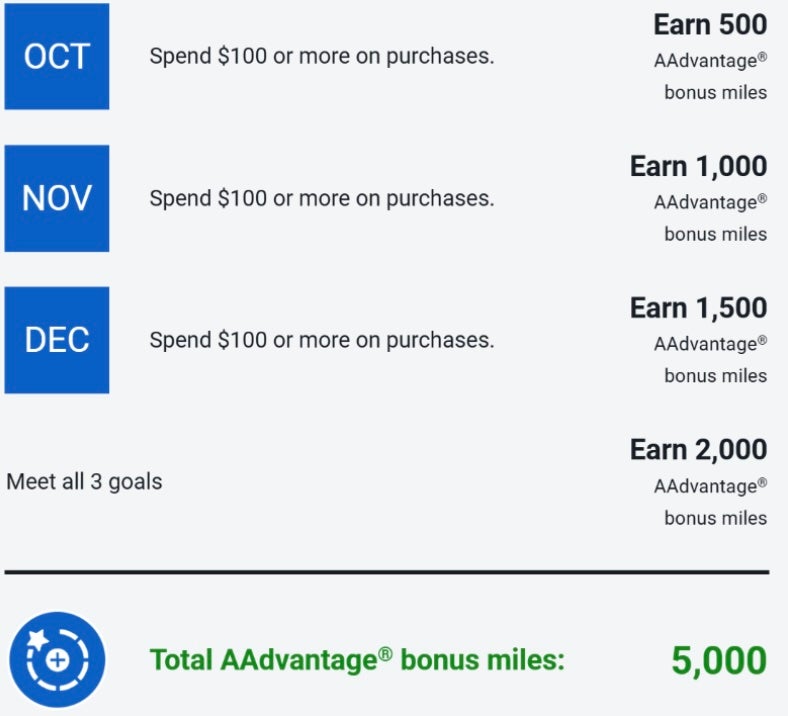Click bonus miles caption under Earn 500
788x716 pixels.
click(715, 93)
